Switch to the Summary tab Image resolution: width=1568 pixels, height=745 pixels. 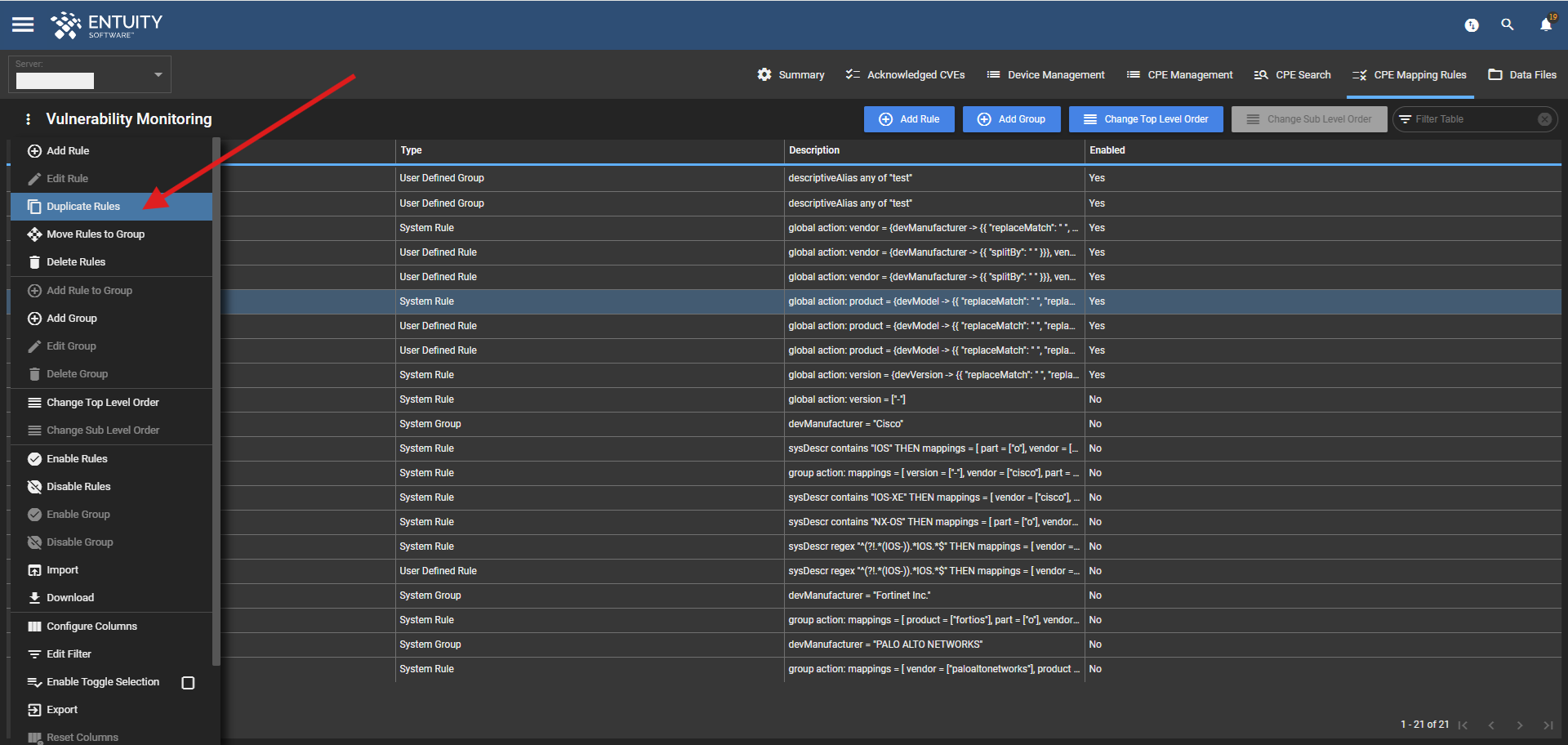coord(791,74)
